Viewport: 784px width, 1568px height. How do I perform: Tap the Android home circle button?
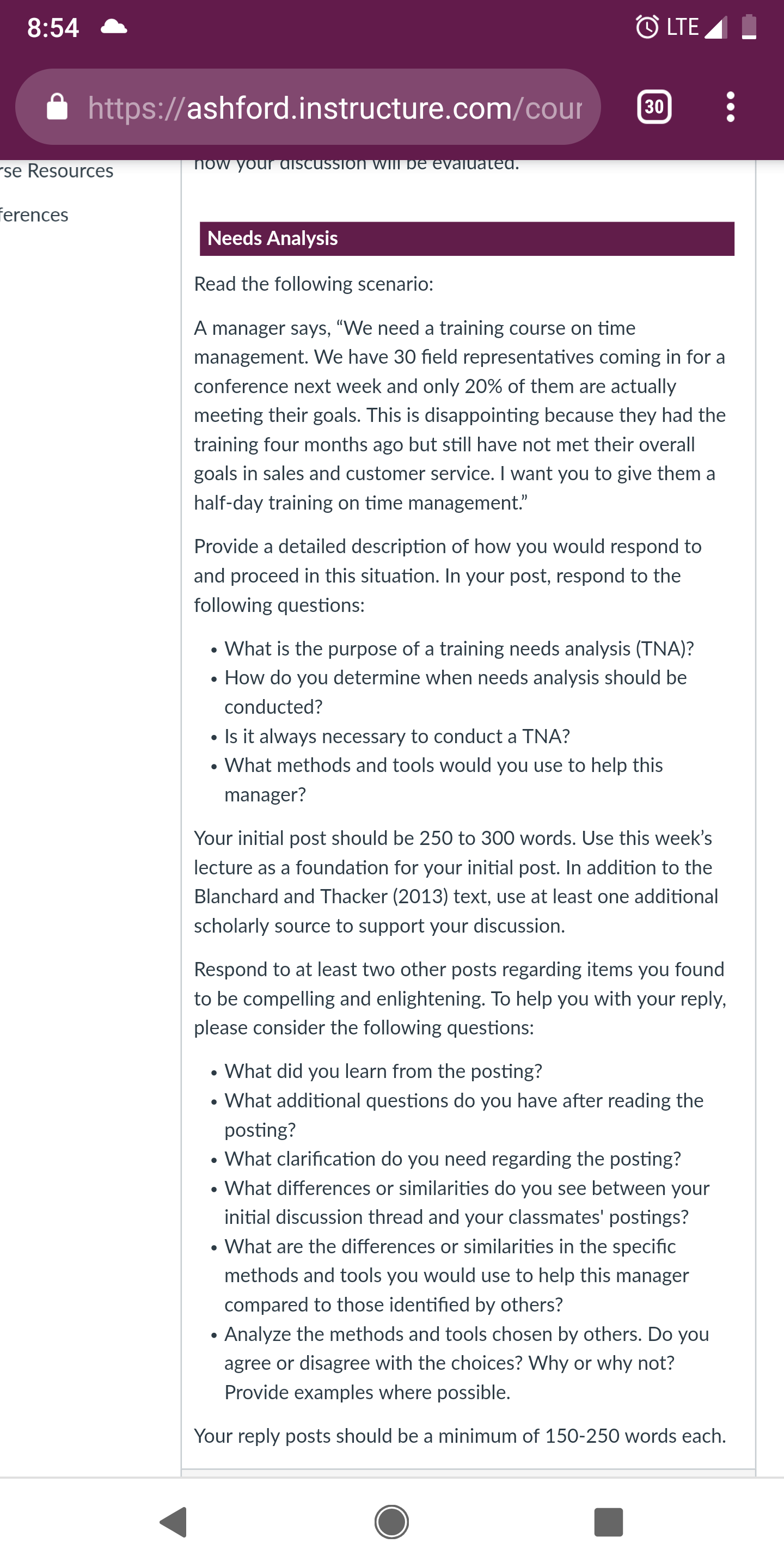[391, 1522]
